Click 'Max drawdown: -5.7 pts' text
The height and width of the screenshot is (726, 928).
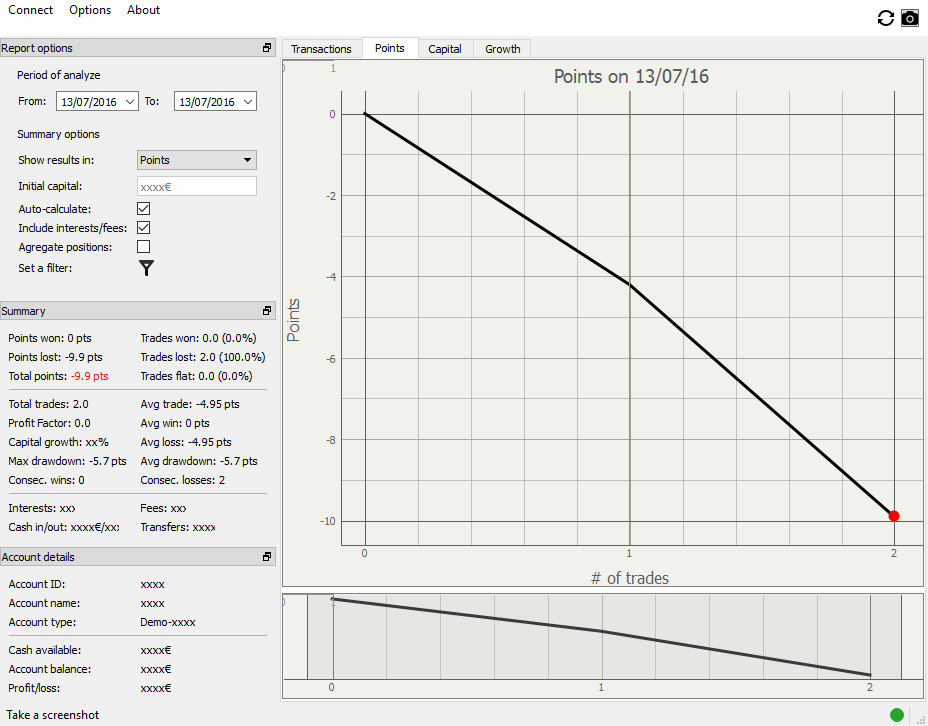[x=67, y=461]
